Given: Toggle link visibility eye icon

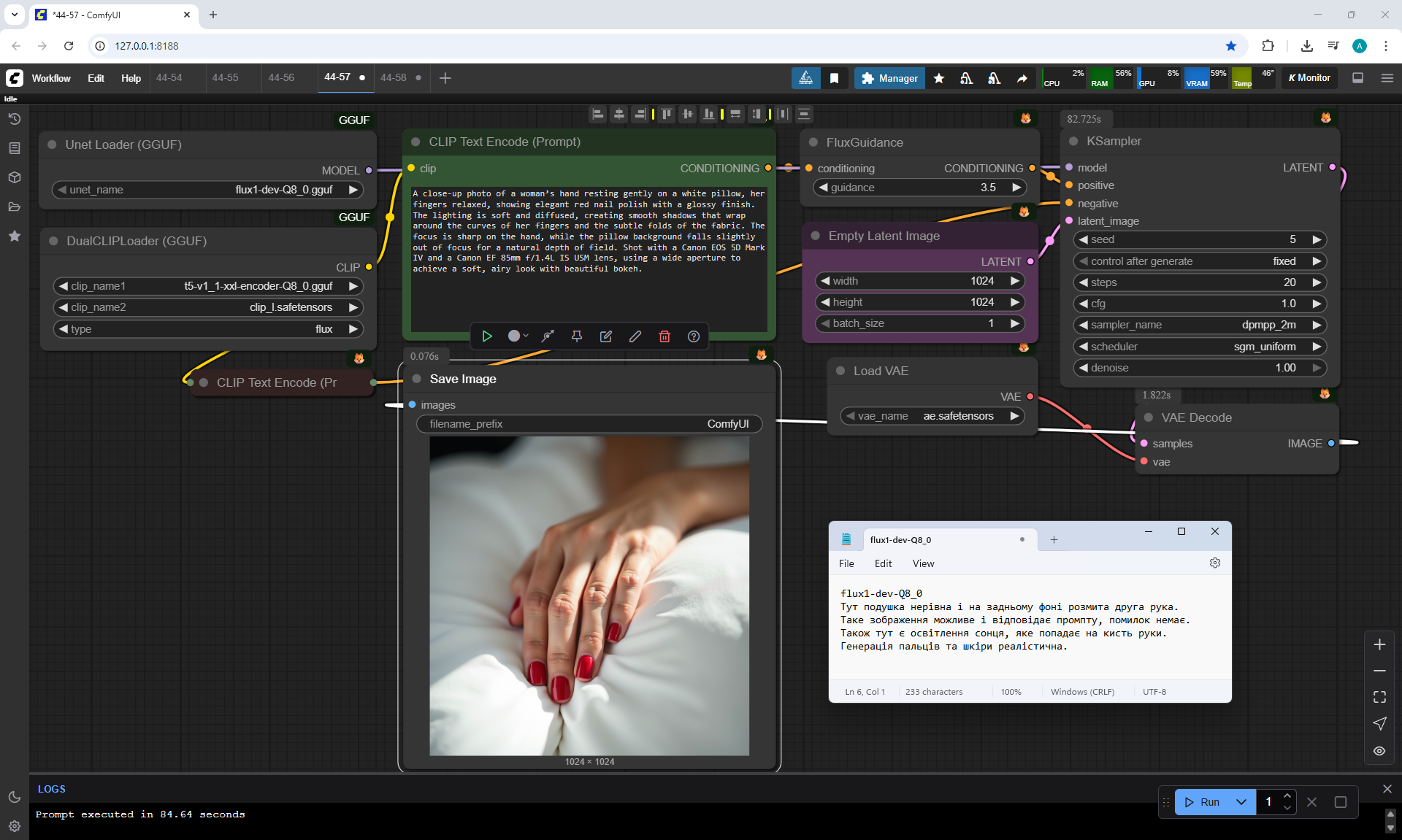Looking at the screenshot, I should coord(1379,751).
